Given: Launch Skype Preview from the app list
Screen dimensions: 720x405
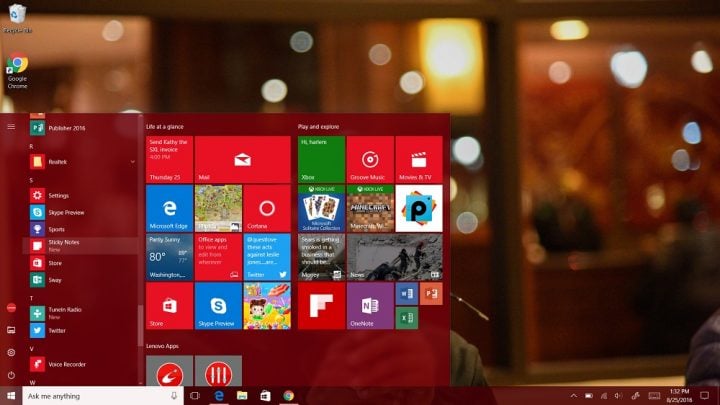Looking at the screenshot, I should tap(80, 212).
